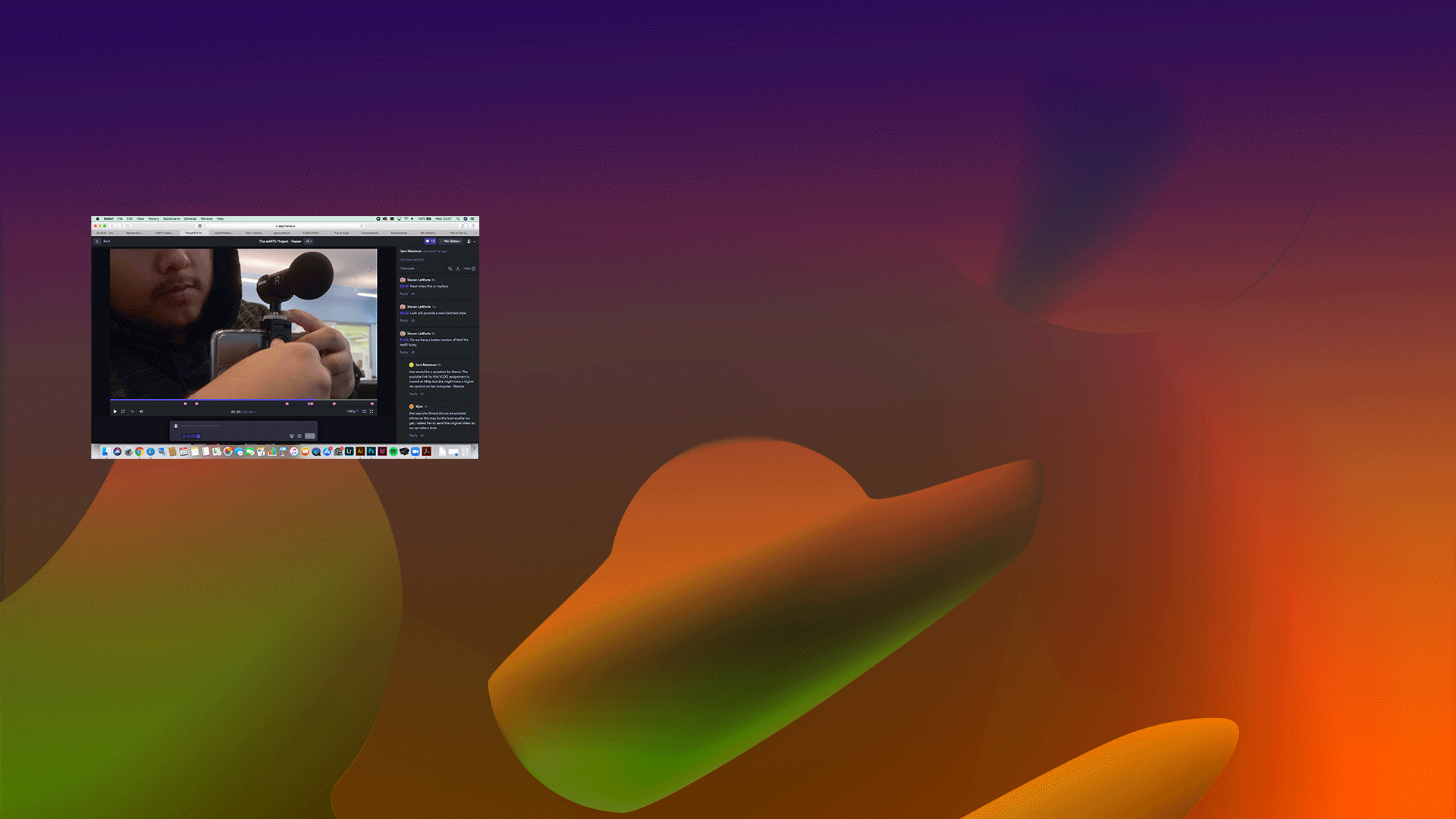Reply to 'better version of this' comment
The width and height of the screenshot is (1456, 819).
[403, 352]
